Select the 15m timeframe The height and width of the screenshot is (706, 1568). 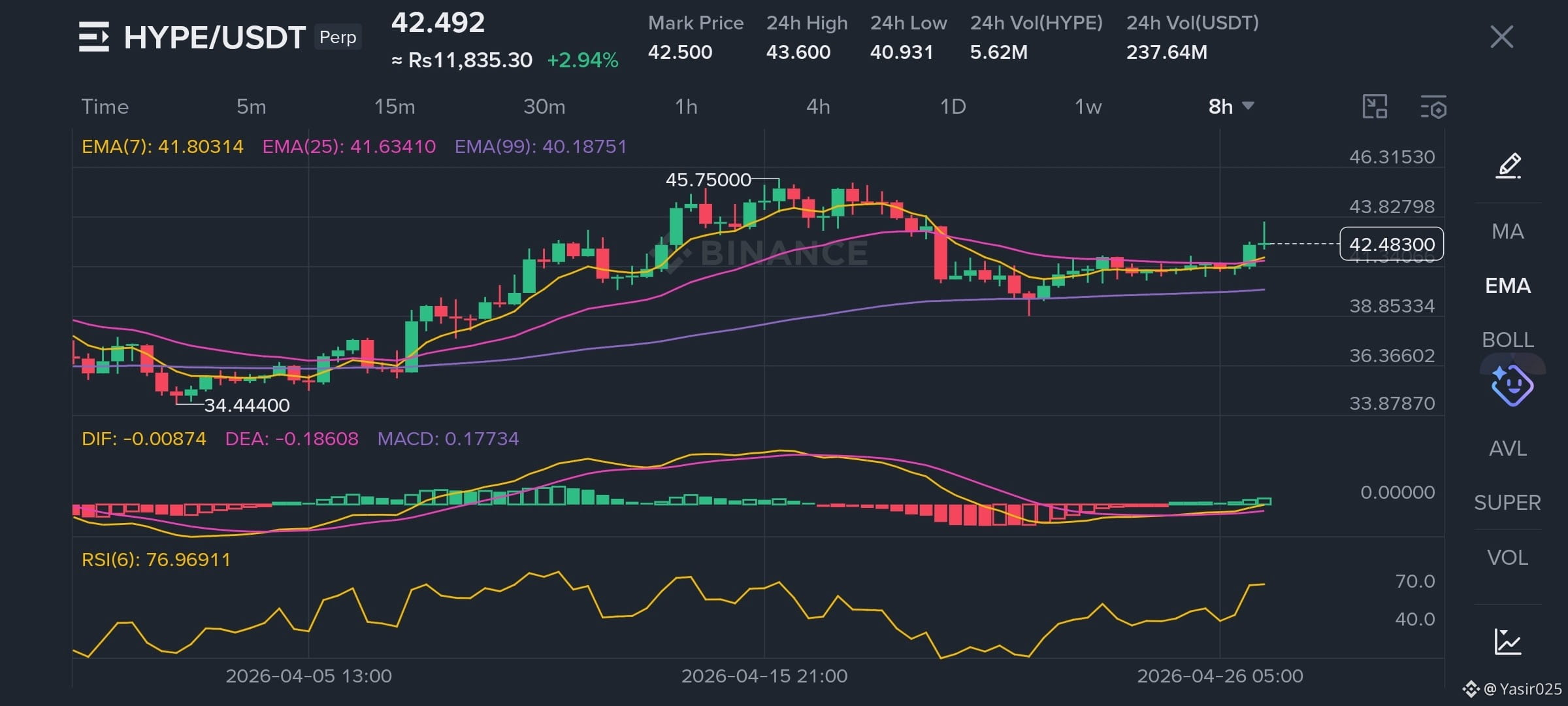tap(395, 107)
